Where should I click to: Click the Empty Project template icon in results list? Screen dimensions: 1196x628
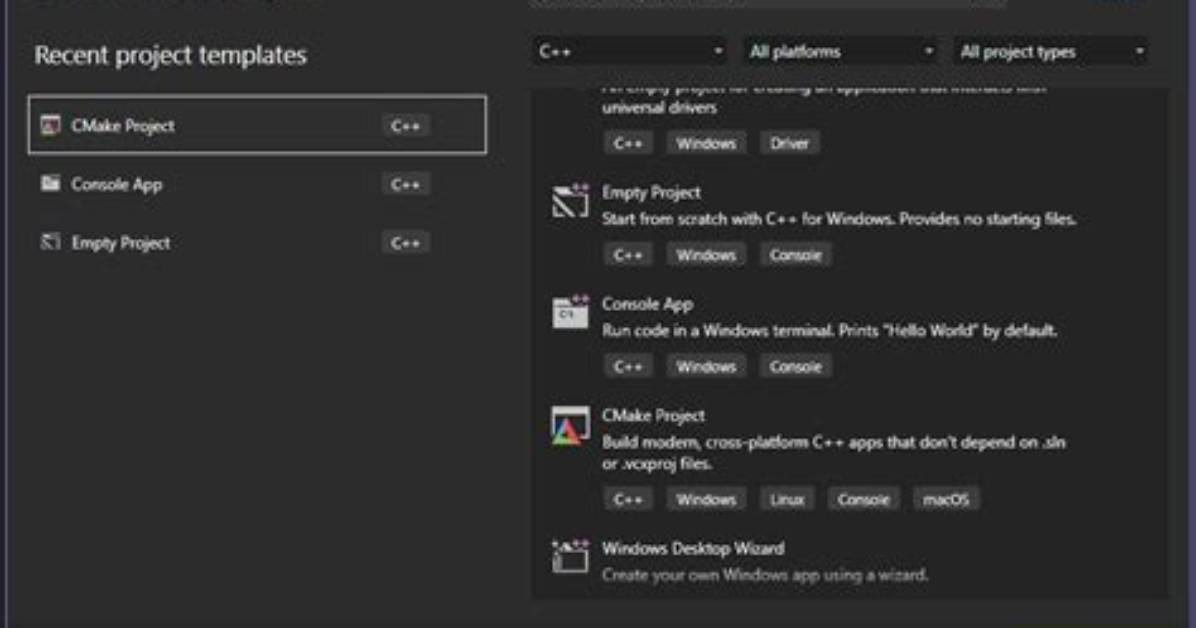571,201
